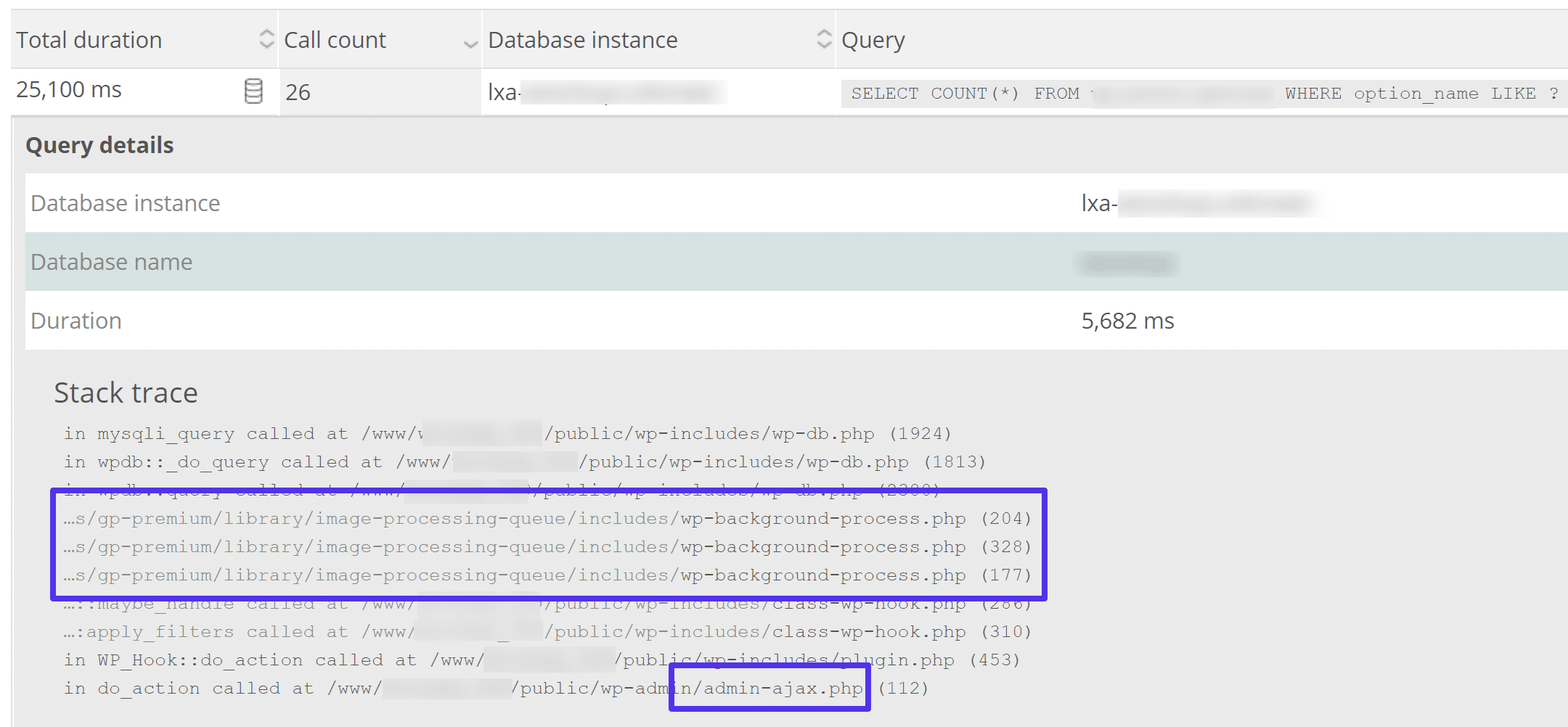Click the Database name row

click(x=112, y=261)
